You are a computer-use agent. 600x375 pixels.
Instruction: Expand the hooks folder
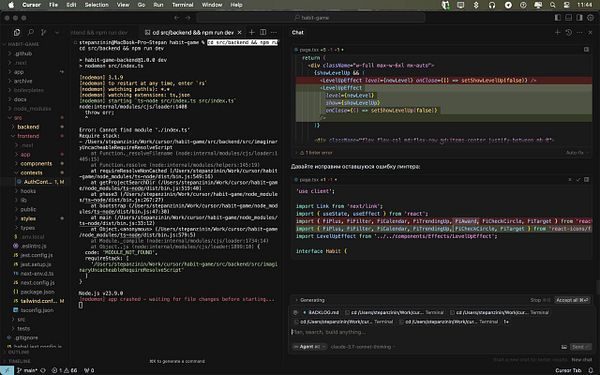point(28,191)
